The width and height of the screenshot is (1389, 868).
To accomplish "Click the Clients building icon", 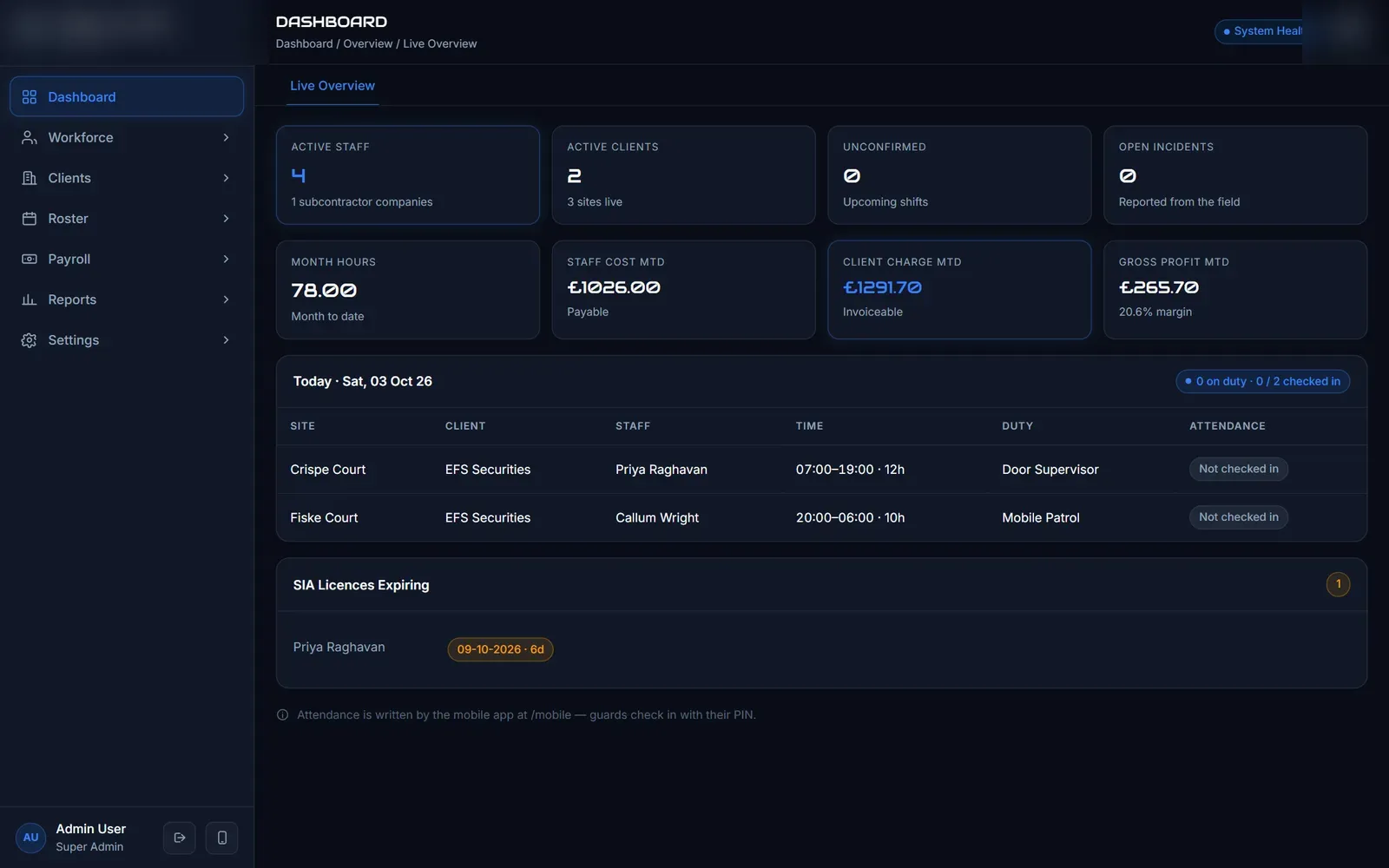I will pos(30,178).
